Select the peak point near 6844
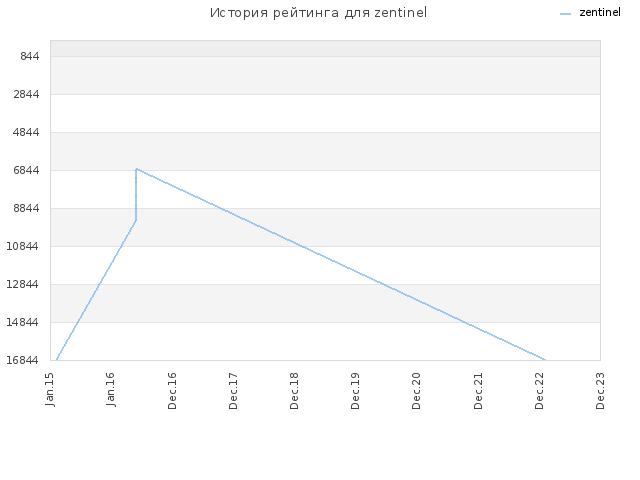The image size is (640, 480). [x=136, y=169]
